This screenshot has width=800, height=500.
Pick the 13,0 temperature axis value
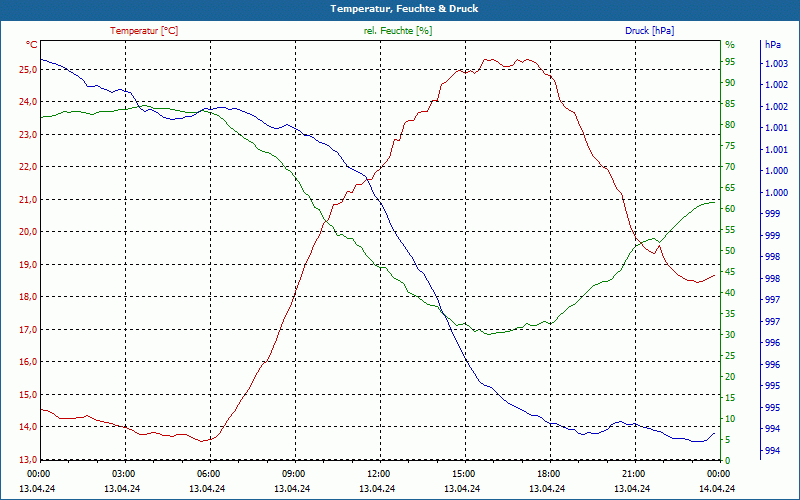[28, 460]
